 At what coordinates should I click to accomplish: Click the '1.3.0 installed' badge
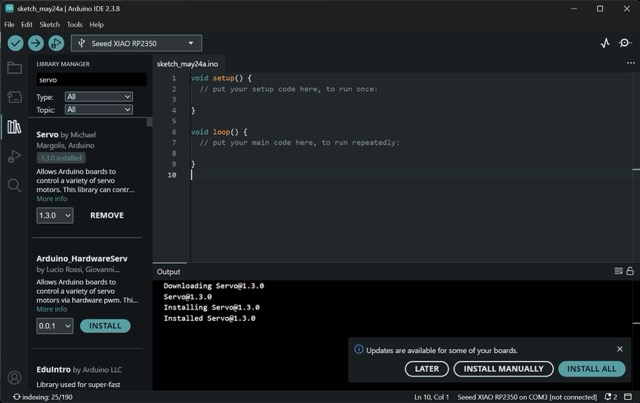(61, 158)
